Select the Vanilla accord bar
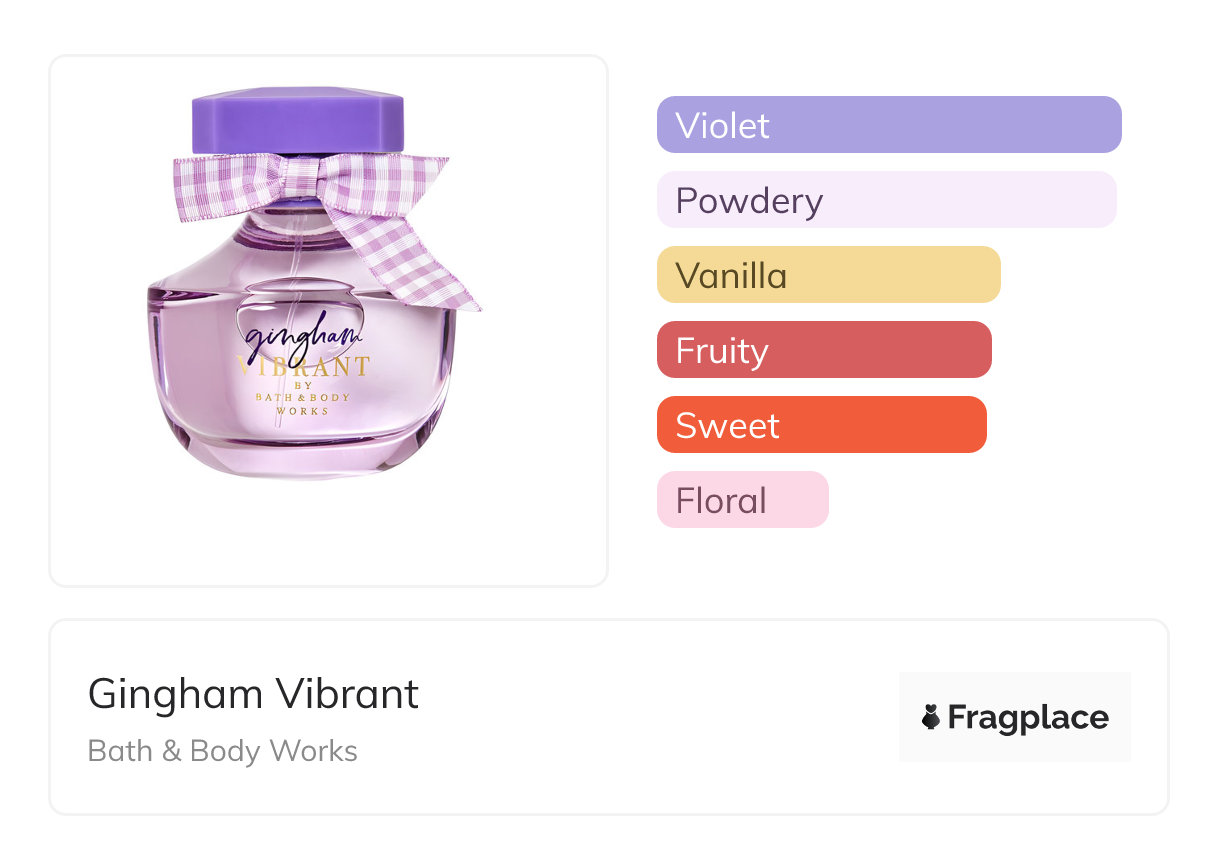 (x=828, y=275)
